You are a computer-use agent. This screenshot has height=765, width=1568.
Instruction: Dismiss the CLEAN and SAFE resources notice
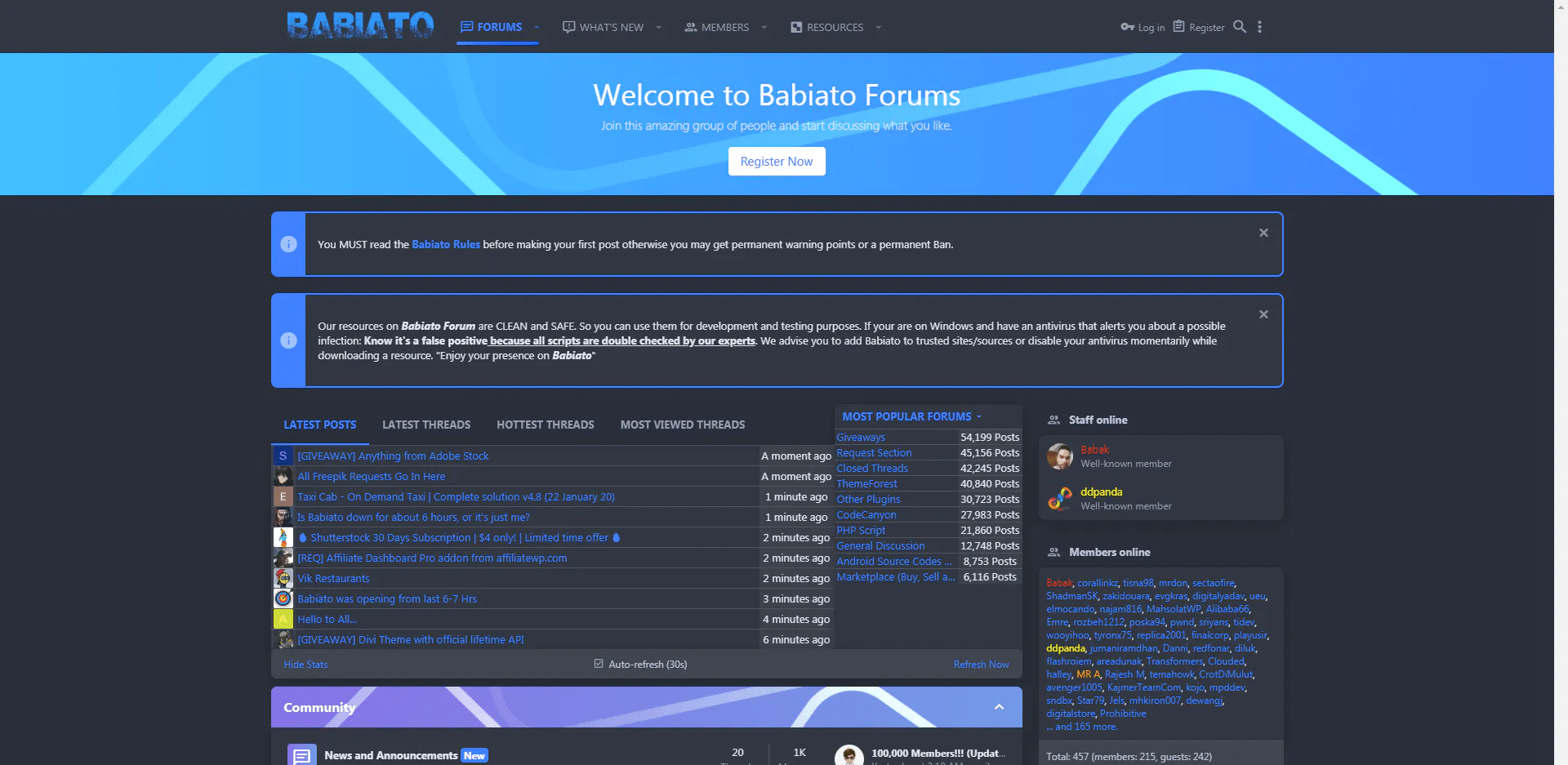1263,314
